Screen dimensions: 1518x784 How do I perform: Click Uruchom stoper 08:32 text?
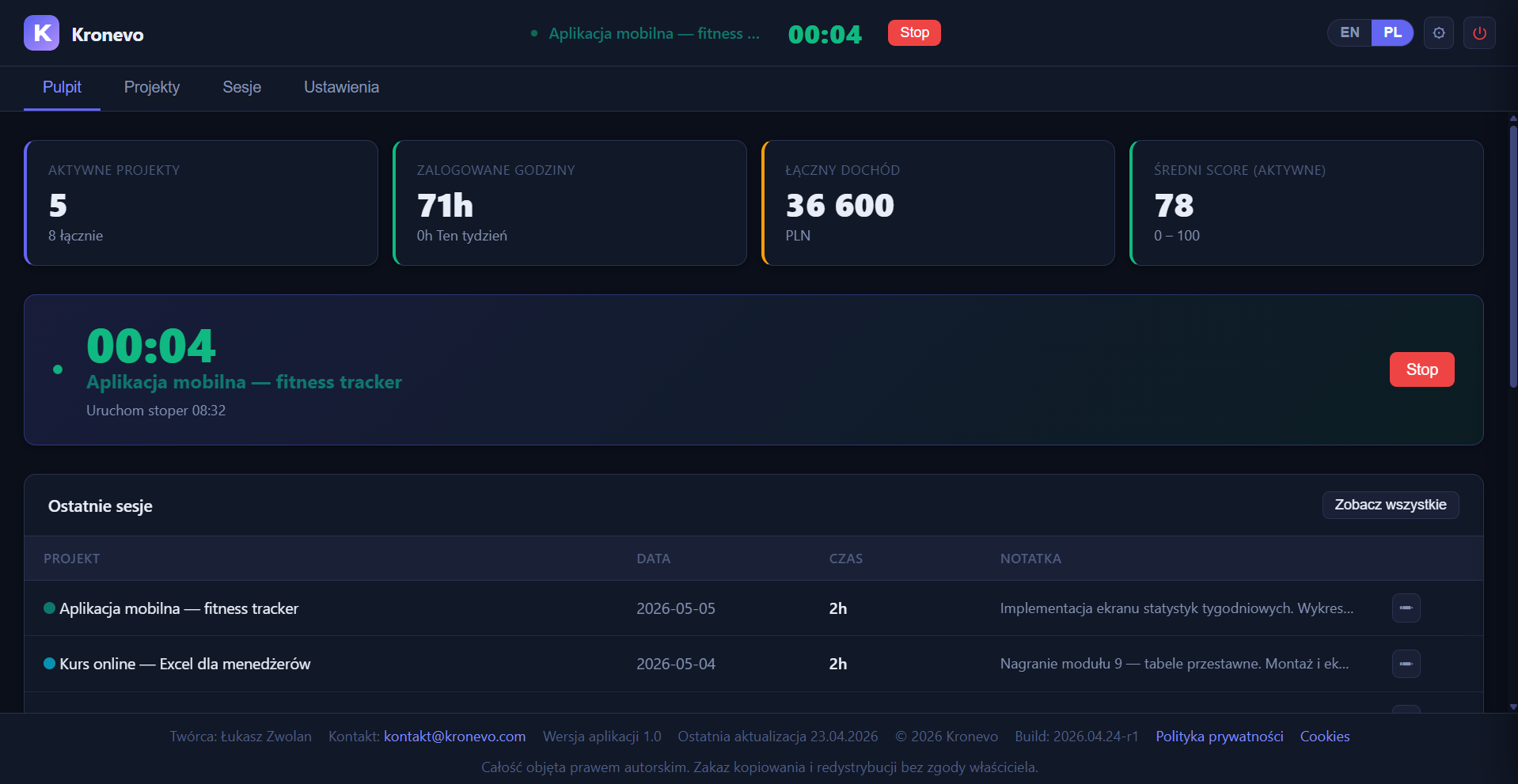[156, 411]
